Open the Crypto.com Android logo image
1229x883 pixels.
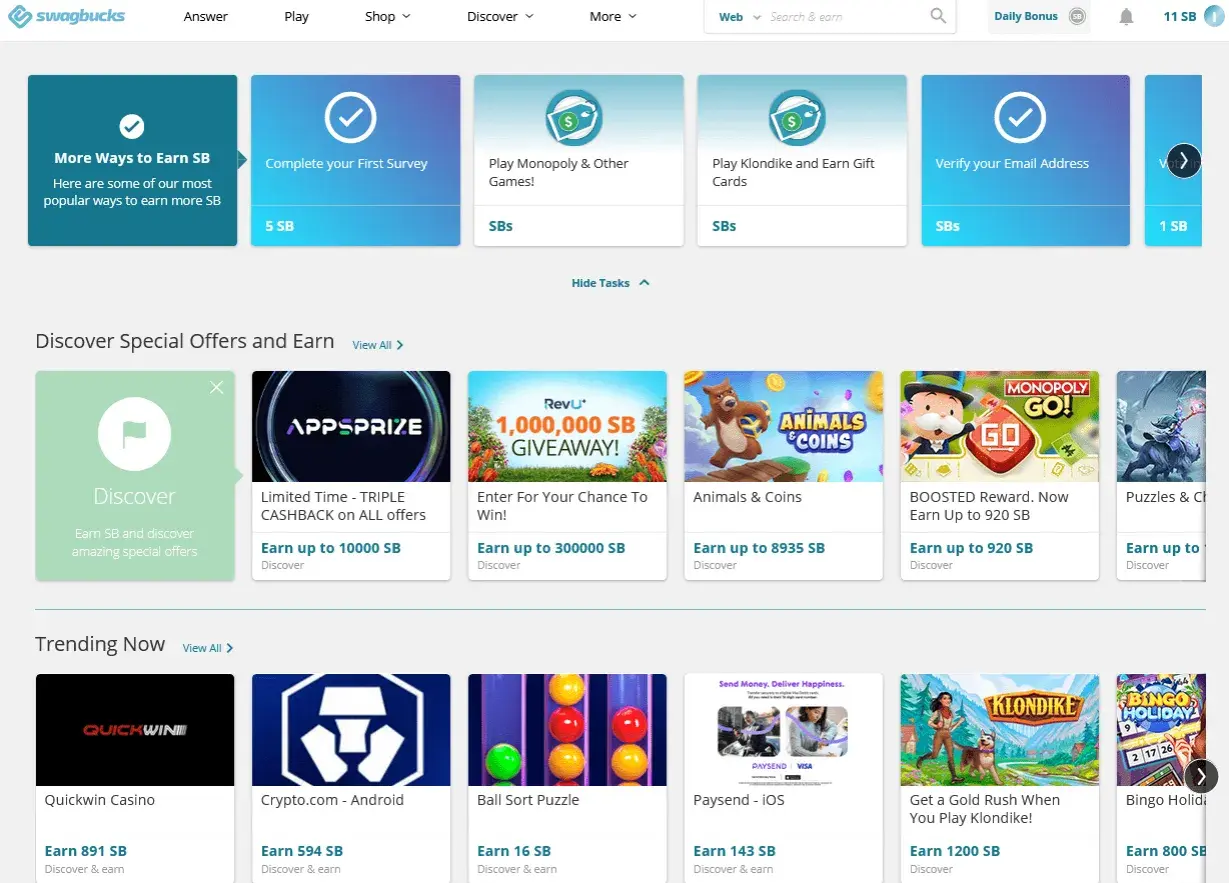point(351,730)
